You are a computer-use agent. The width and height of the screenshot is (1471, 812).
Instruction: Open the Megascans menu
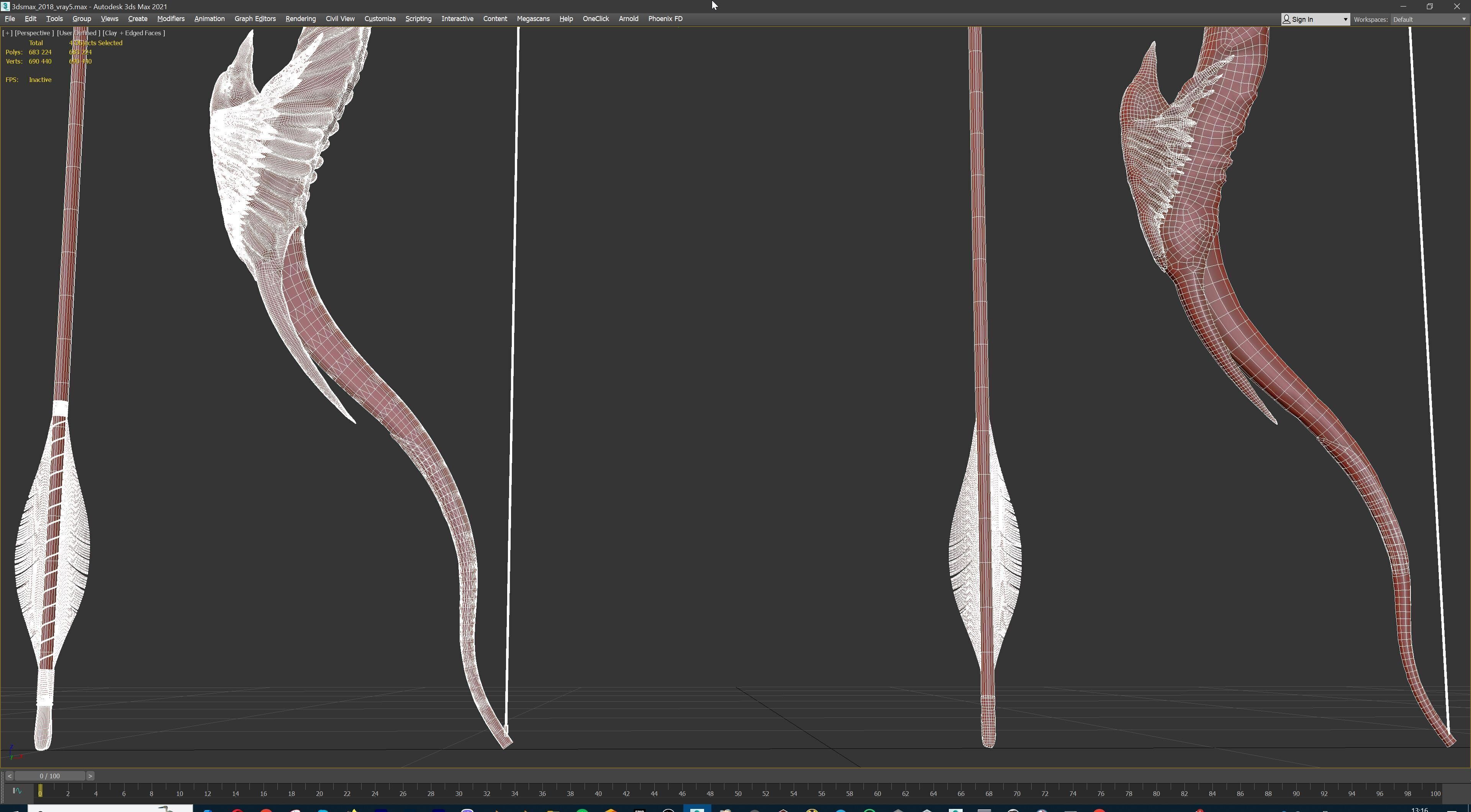coord(533,19)
